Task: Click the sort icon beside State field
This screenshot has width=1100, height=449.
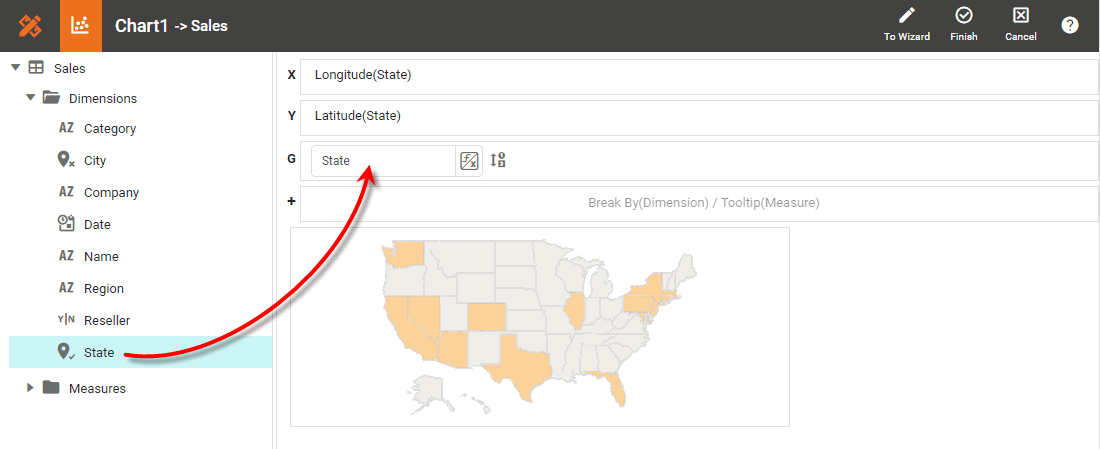Action: 498,160
